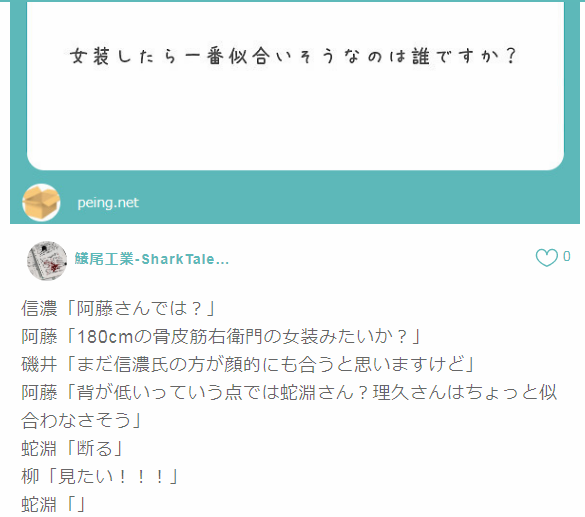Click the line mentioning 180cmの骨皮筋右衛門
The width and height of the screenshot is (585, 517).
220,337
